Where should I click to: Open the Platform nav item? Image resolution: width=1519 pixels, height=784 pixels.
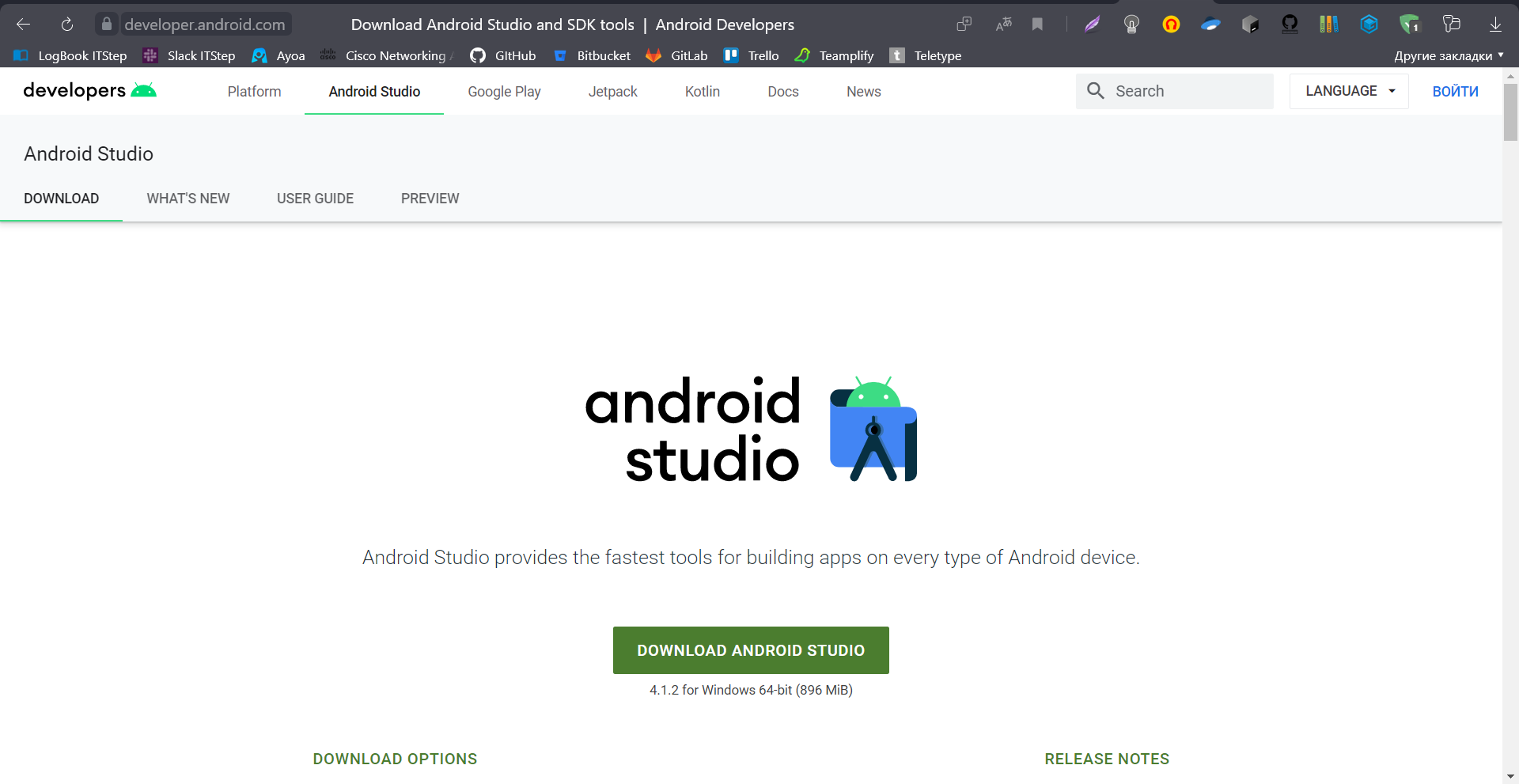[x=254, y=91]
